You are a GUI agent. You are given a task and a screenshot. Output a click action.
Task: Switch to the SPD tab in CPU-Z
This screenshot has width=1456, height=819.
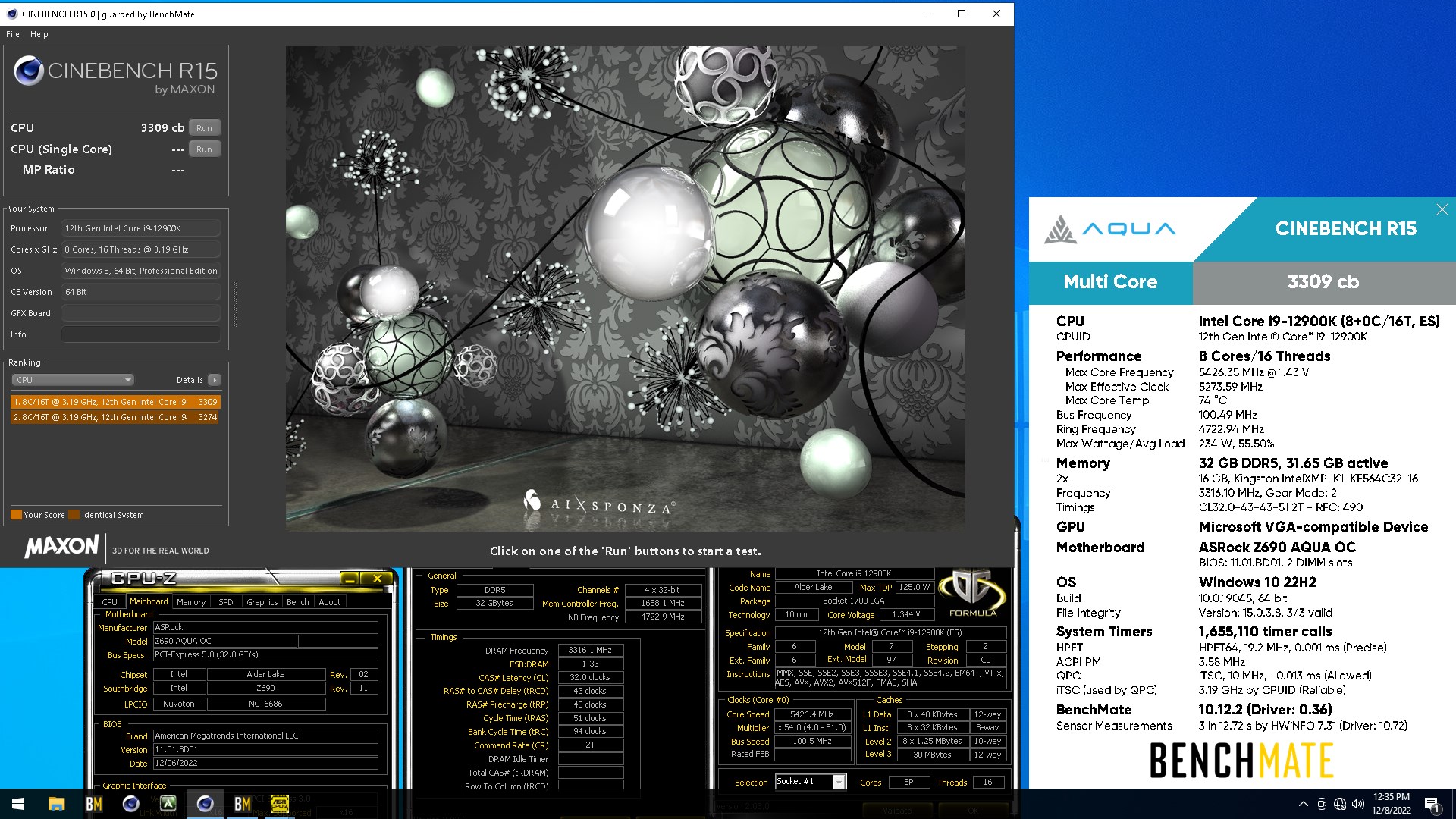pos(226,602)
